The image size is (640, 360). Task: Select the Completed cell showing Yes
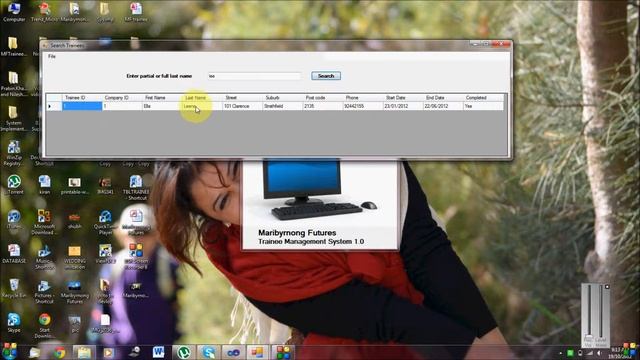483,106
